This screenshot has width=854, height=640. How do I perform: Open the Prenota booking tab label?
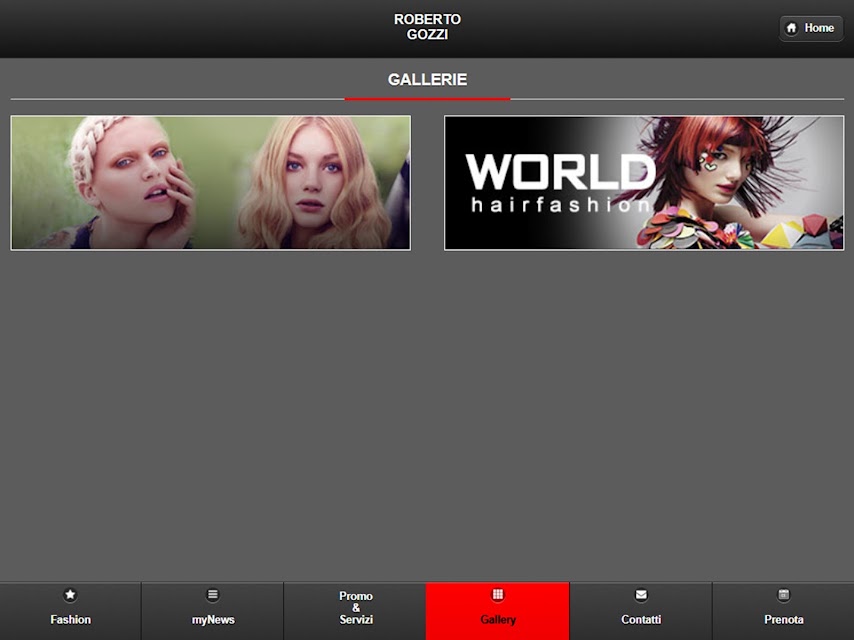pyautogui.click(x=784, y=620)
